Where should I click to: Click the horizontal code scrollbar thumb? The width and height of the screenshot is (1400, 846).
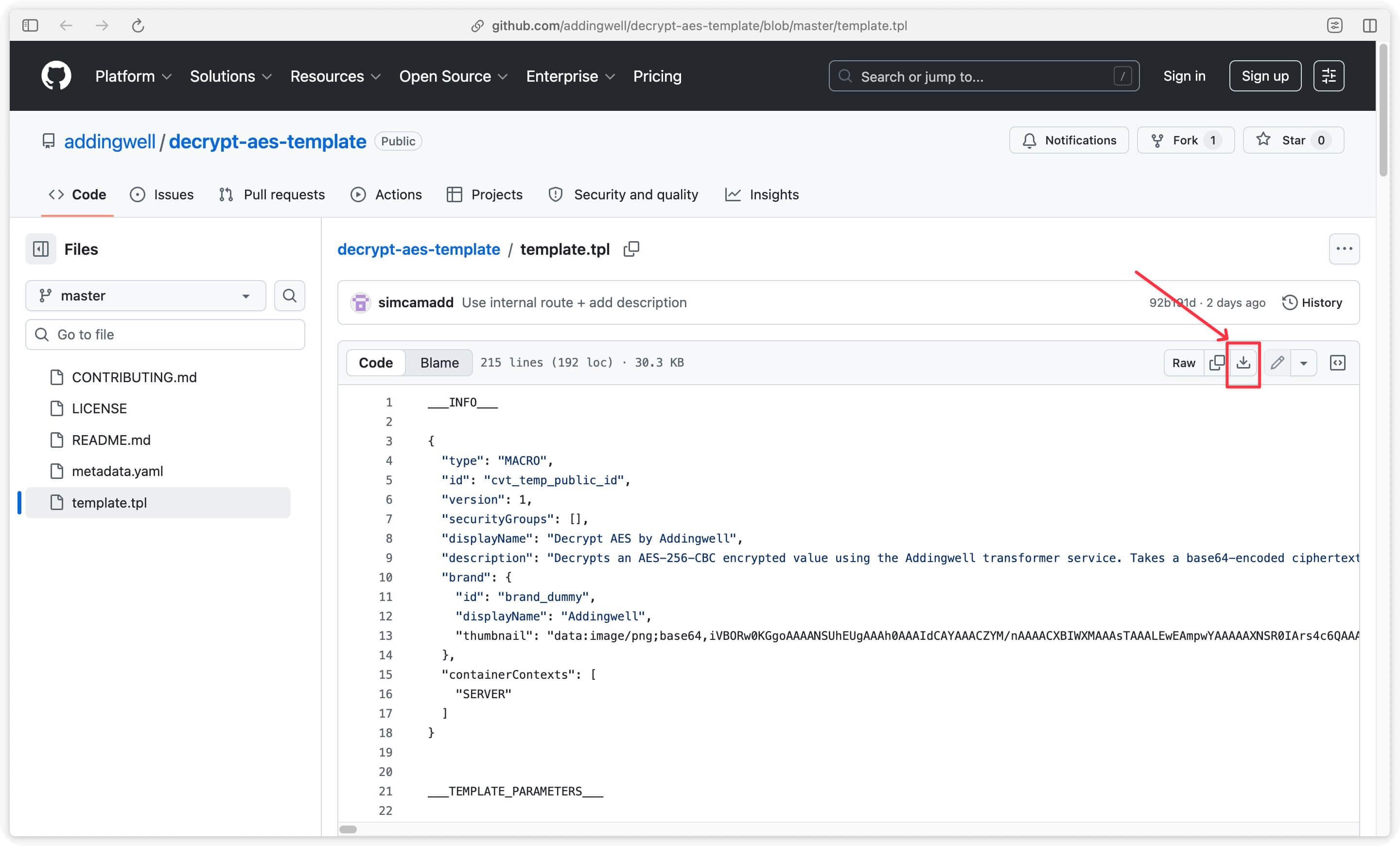click(348, 829)
